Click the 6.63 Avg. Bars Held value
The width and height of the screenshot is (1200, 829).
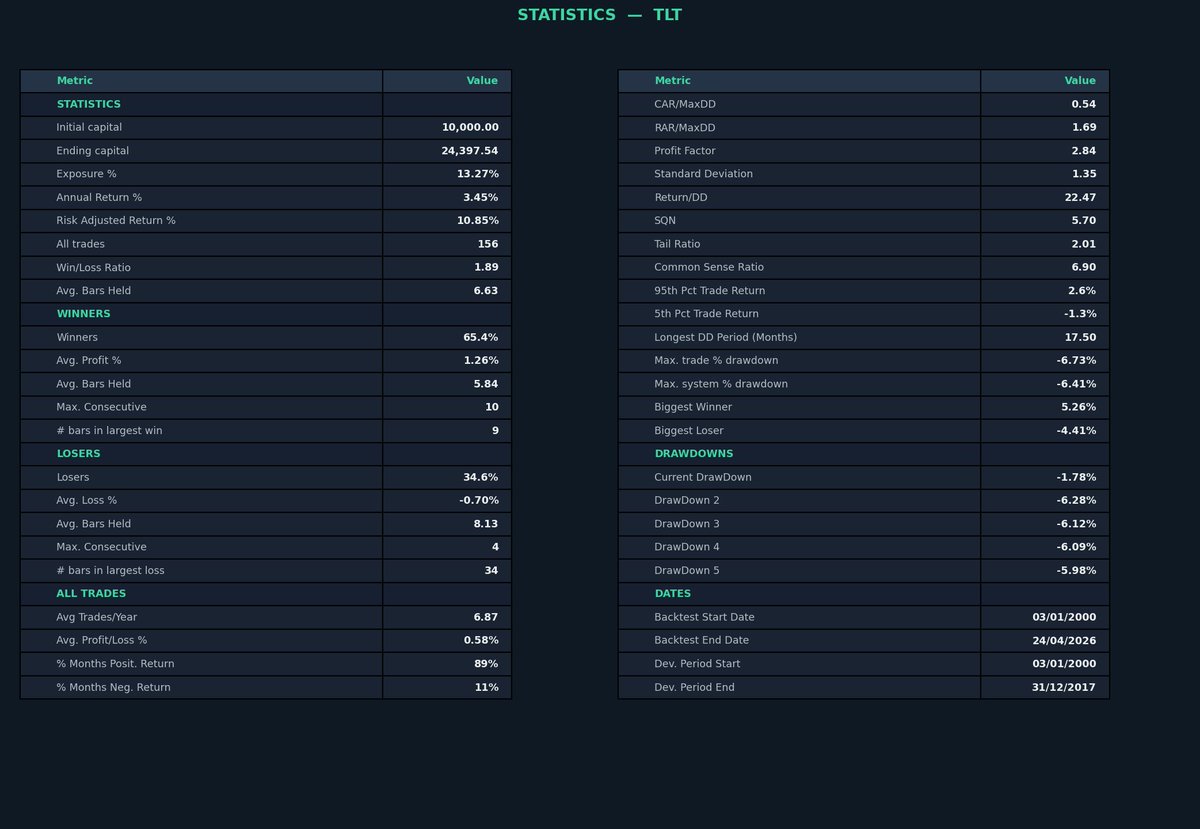(x=486, y=291)
